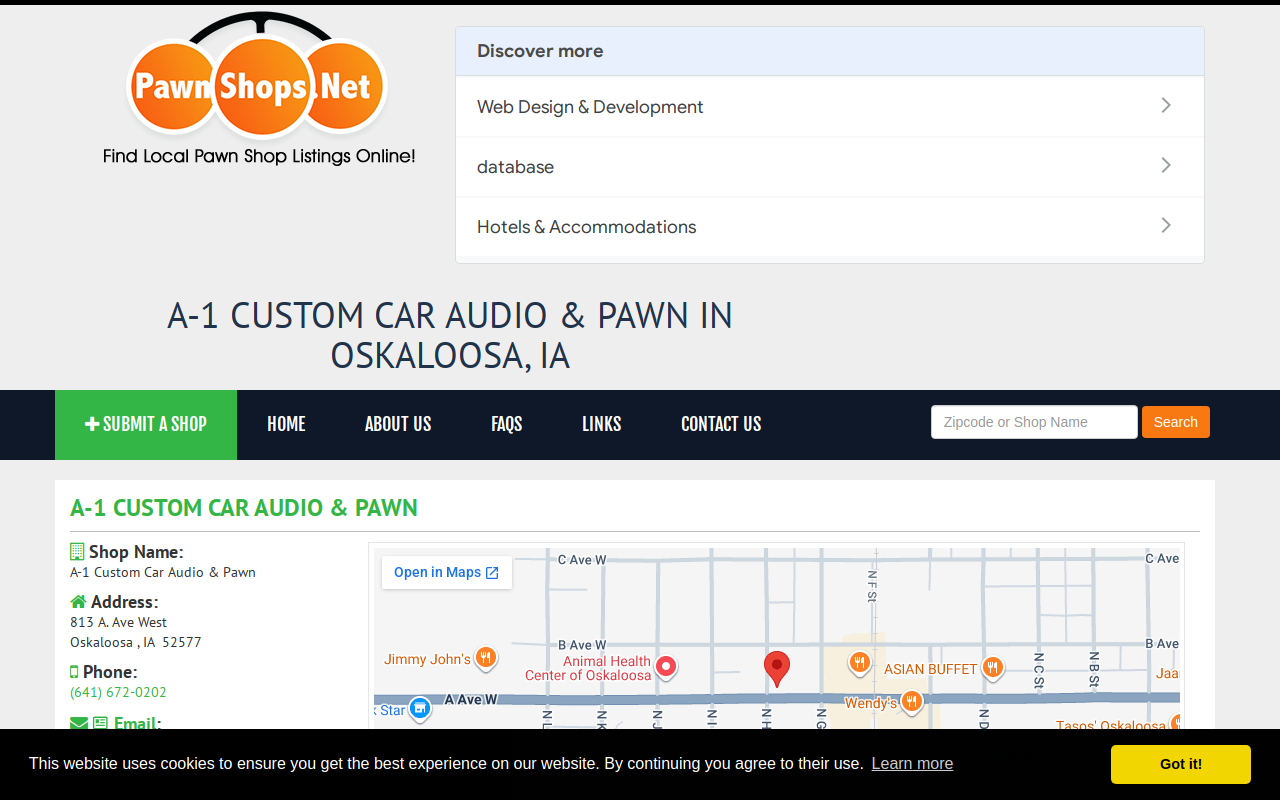Open the Home menu item
1280x800 pixels.
286,424
